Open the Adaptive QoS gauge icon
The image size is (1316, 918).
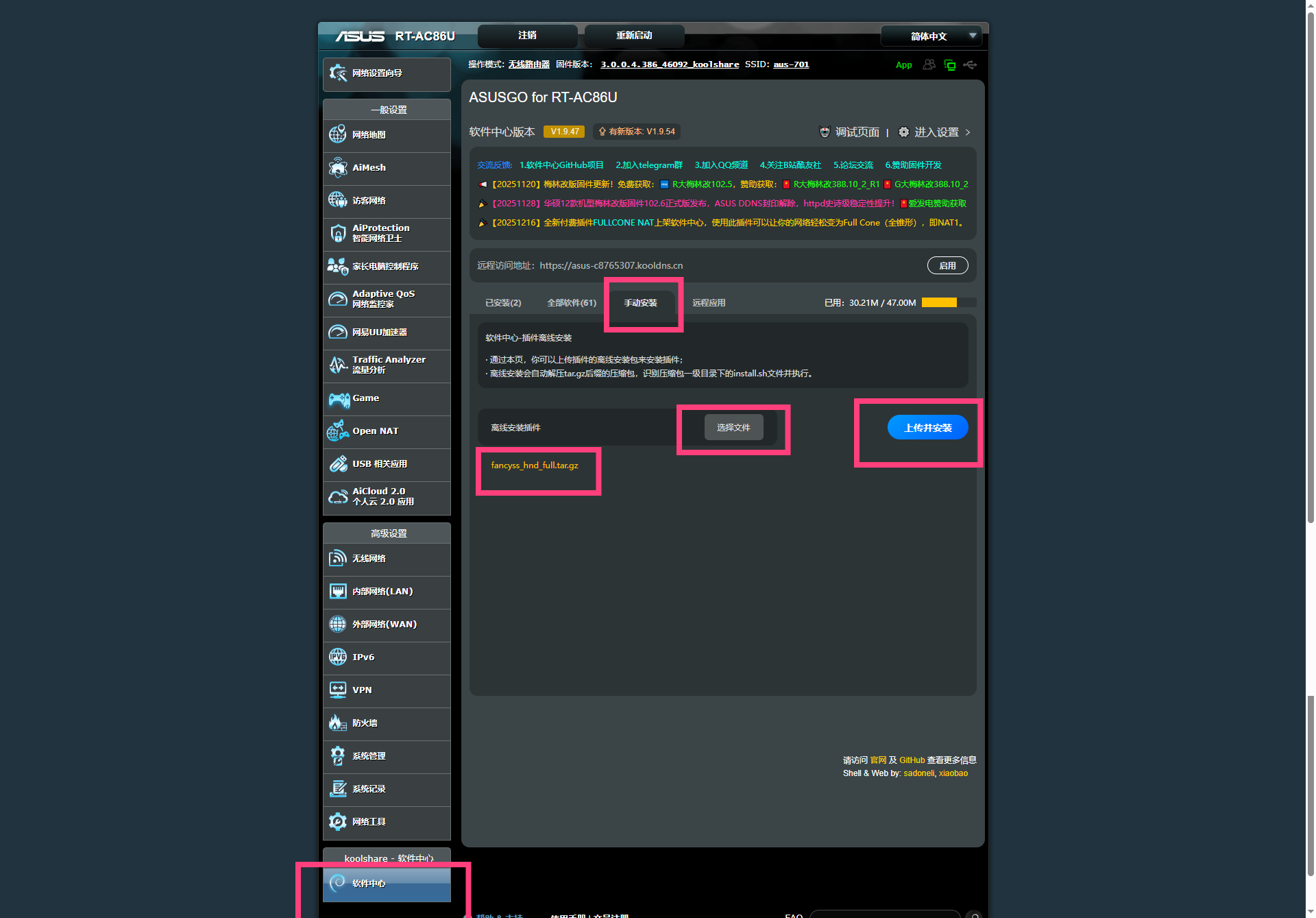click(338, 300)
